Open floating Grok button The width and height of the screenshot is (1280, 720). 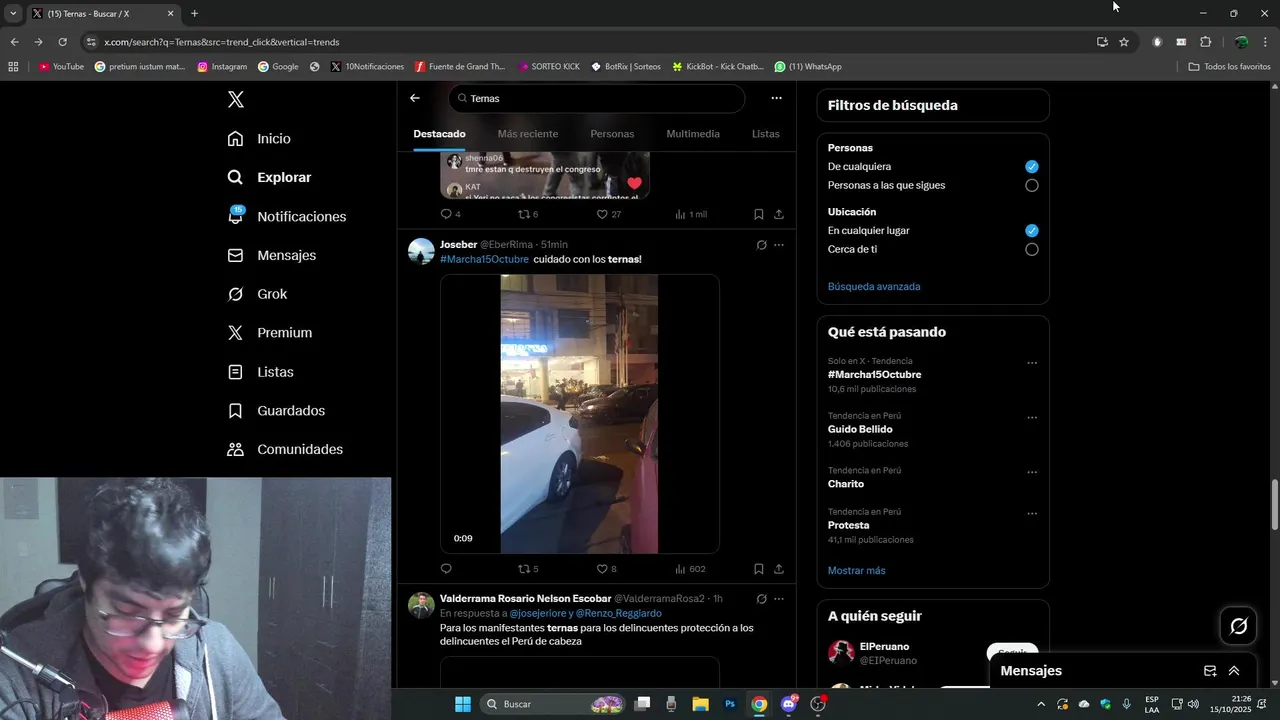pyautogui.click(x=1239, y=626)
